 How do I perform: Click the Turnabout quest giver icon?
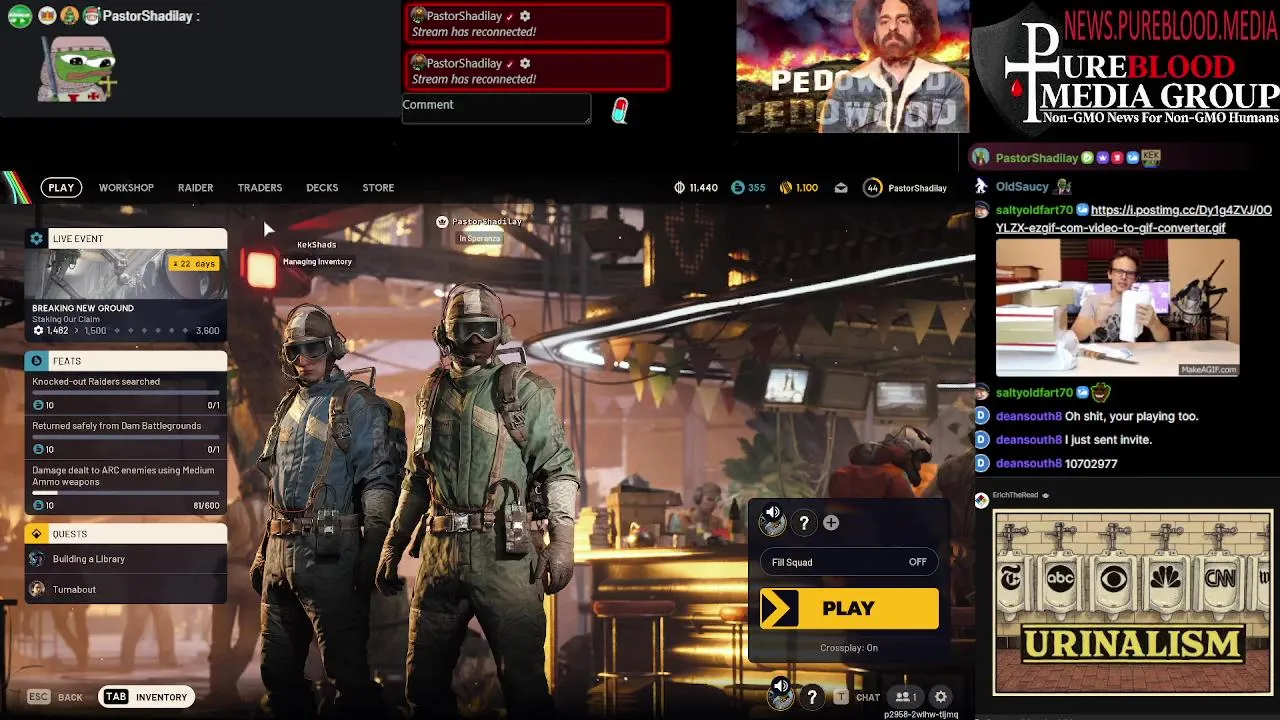[37, 589]
